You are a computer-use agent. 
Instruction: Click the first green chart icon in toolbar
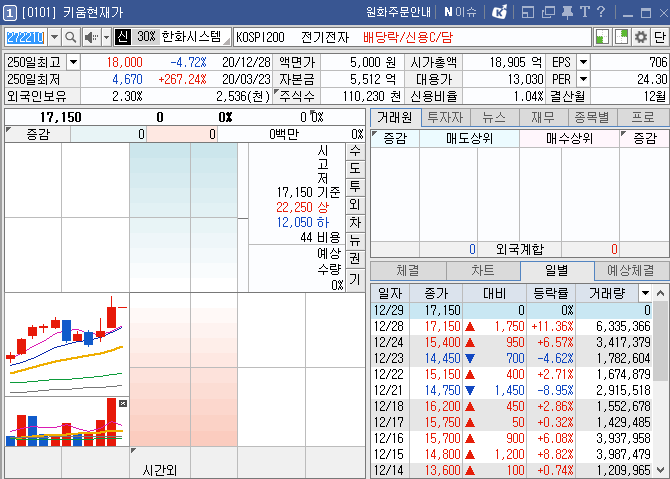[602, 37]
